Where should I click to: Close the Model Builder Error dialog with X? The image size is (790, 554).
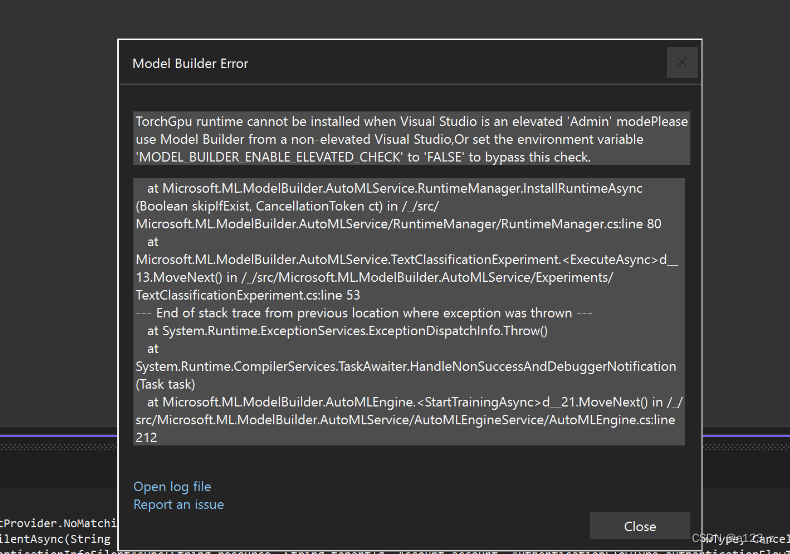point(682,62)
